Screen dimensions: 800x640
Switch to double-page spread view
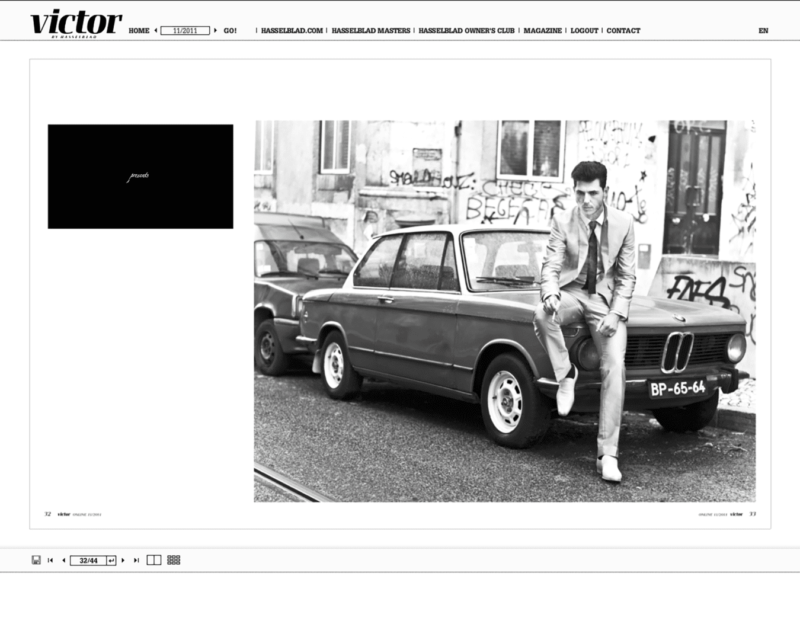(154, 560)
